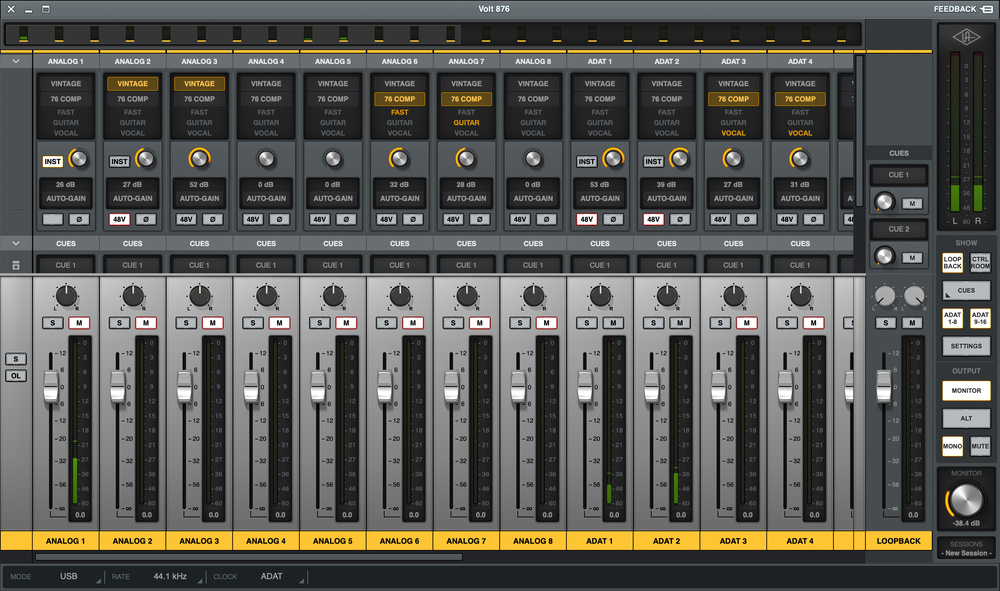Click the ANALOG 5 pan knob
This screenshot has height=591, width=1000.
click(x=334, y=296)
